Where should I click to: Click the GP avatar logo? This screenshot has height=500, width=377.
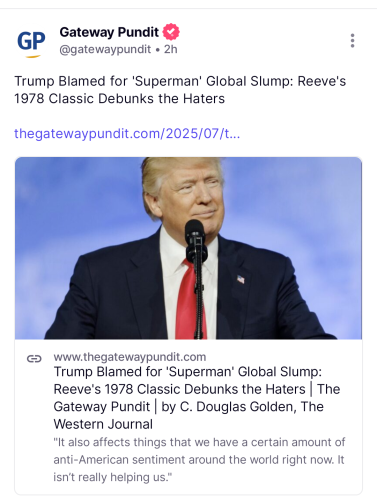[31, 42]
